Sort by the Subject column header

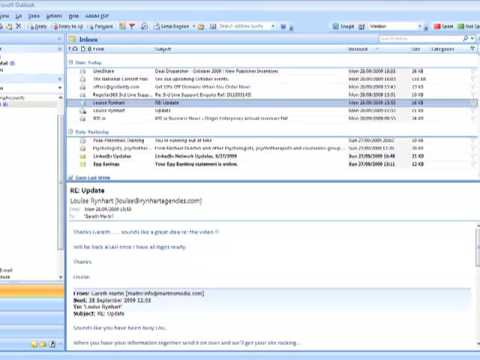pos(163,49)
